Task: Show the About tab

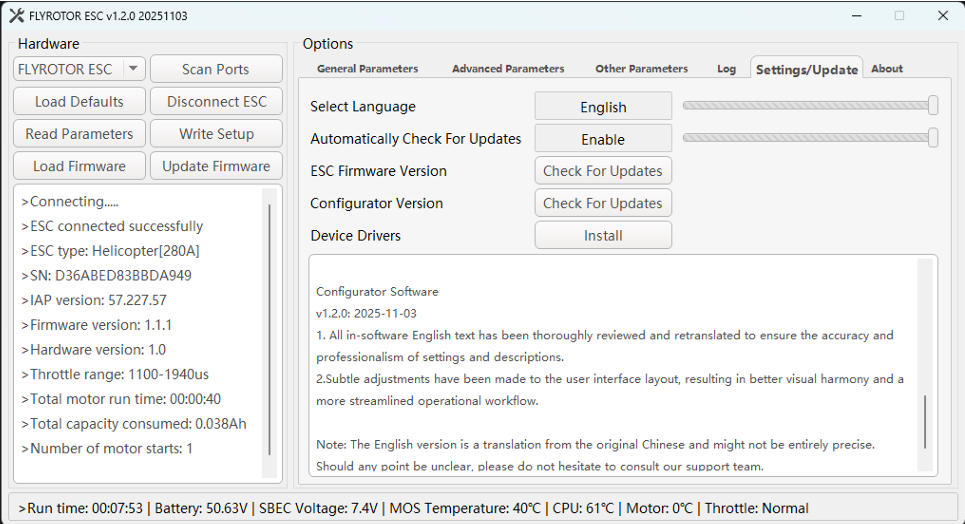Action: (x=886, y=69)
